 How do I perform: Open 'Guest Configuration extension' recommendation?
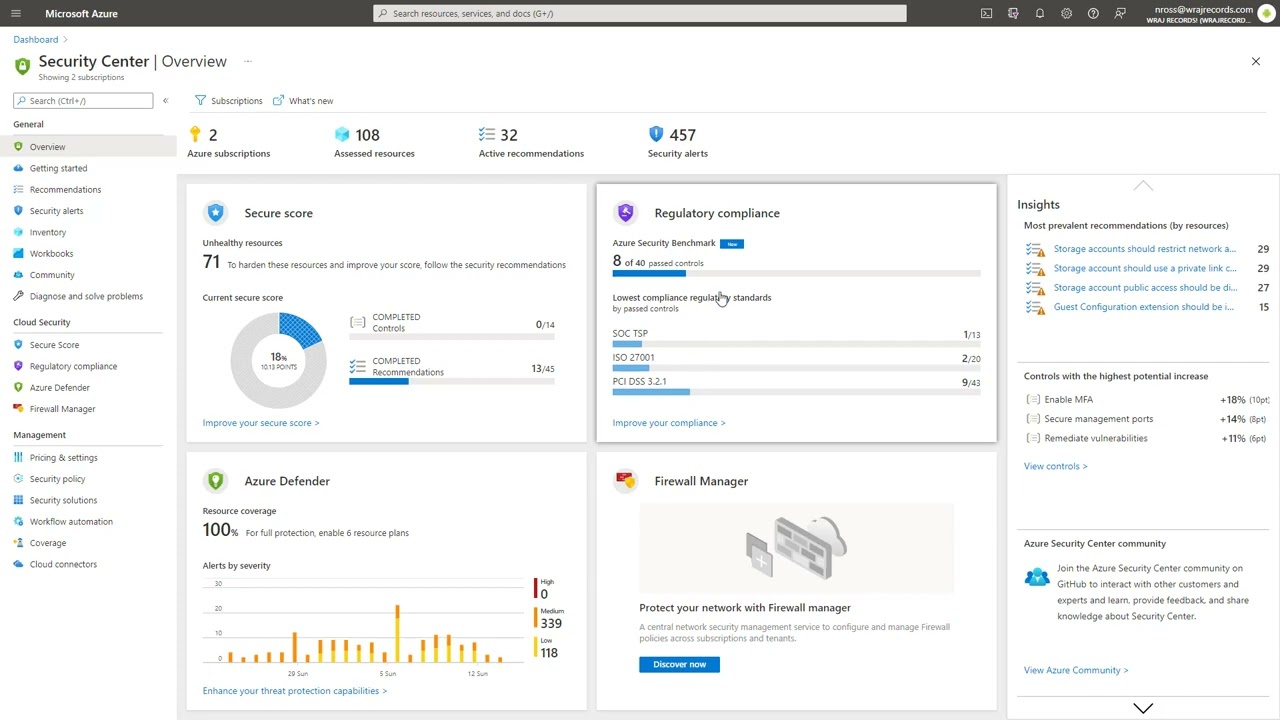tap(1144, 307)
